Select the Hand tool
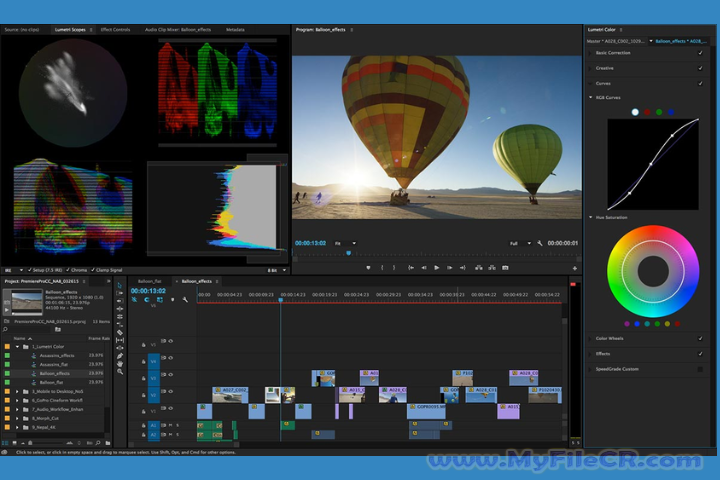This screenshot has height=480, width=720. coord(120,364)
